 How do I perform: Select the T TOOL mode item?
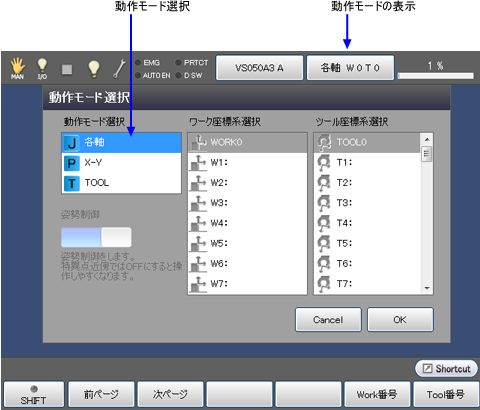(121, 183)
